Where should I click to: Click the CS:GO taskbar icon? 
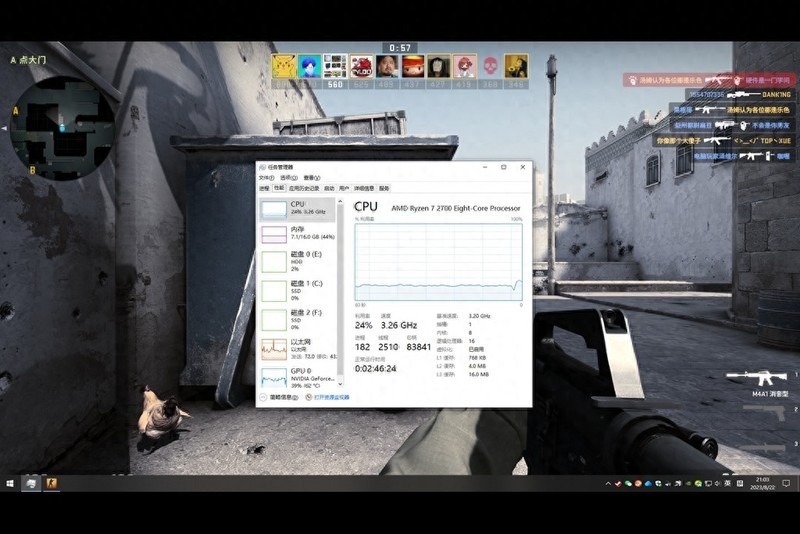[52, 483]
